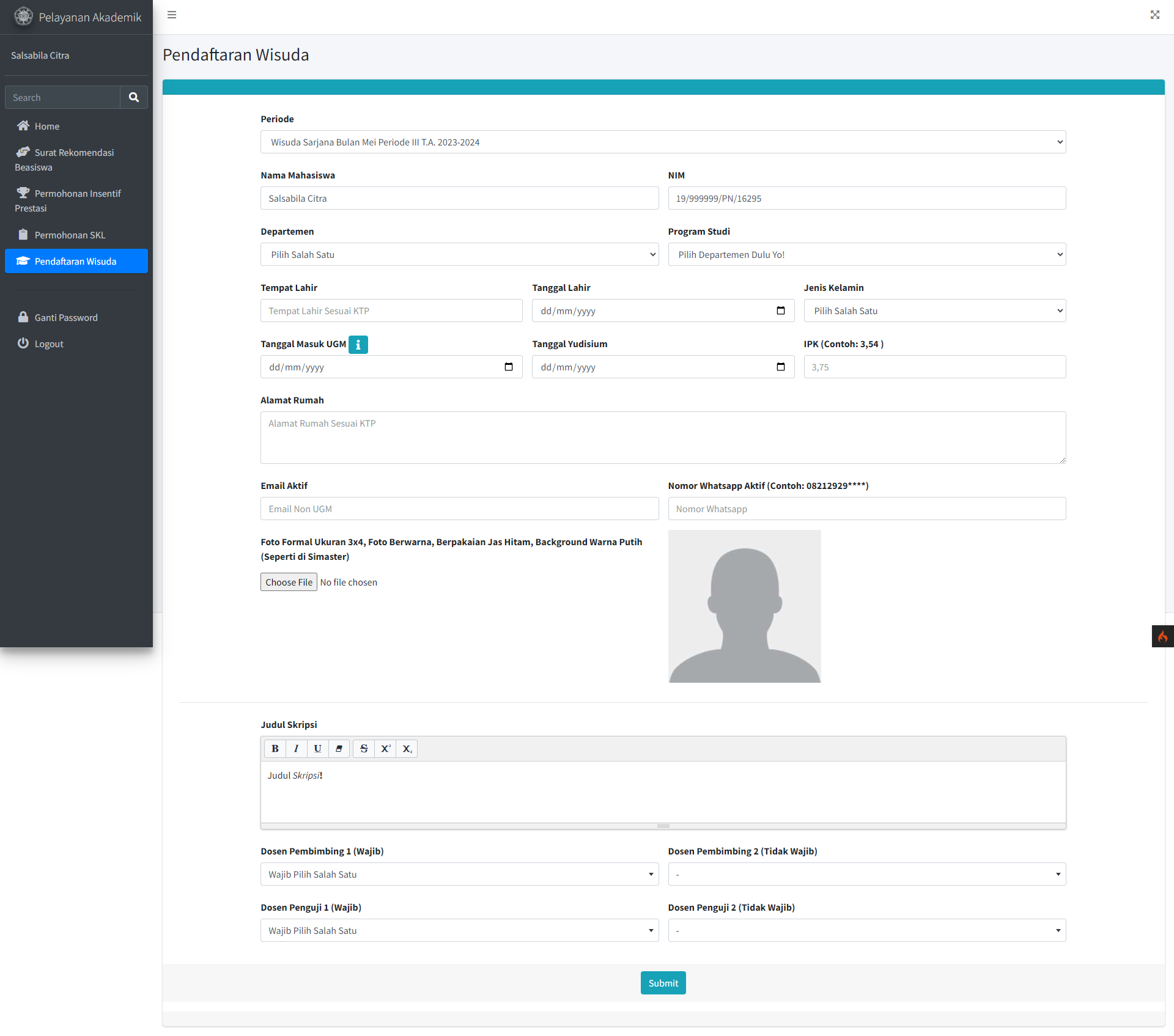Click the Choose File button

tap(289, 582)
